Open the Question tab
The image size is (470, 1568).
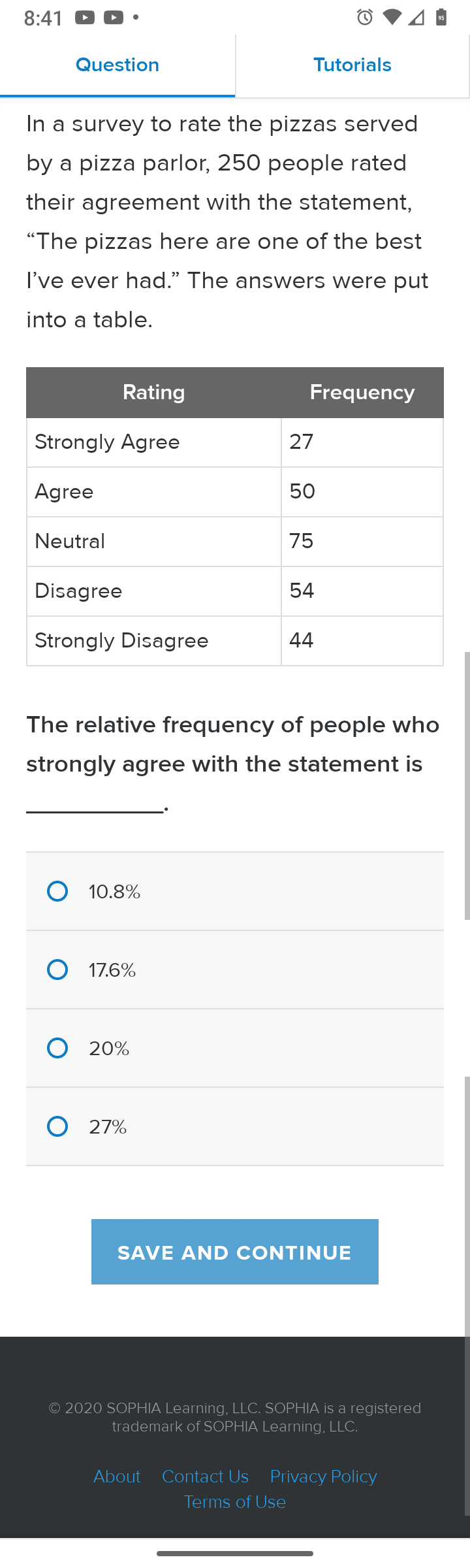(117, 65)
